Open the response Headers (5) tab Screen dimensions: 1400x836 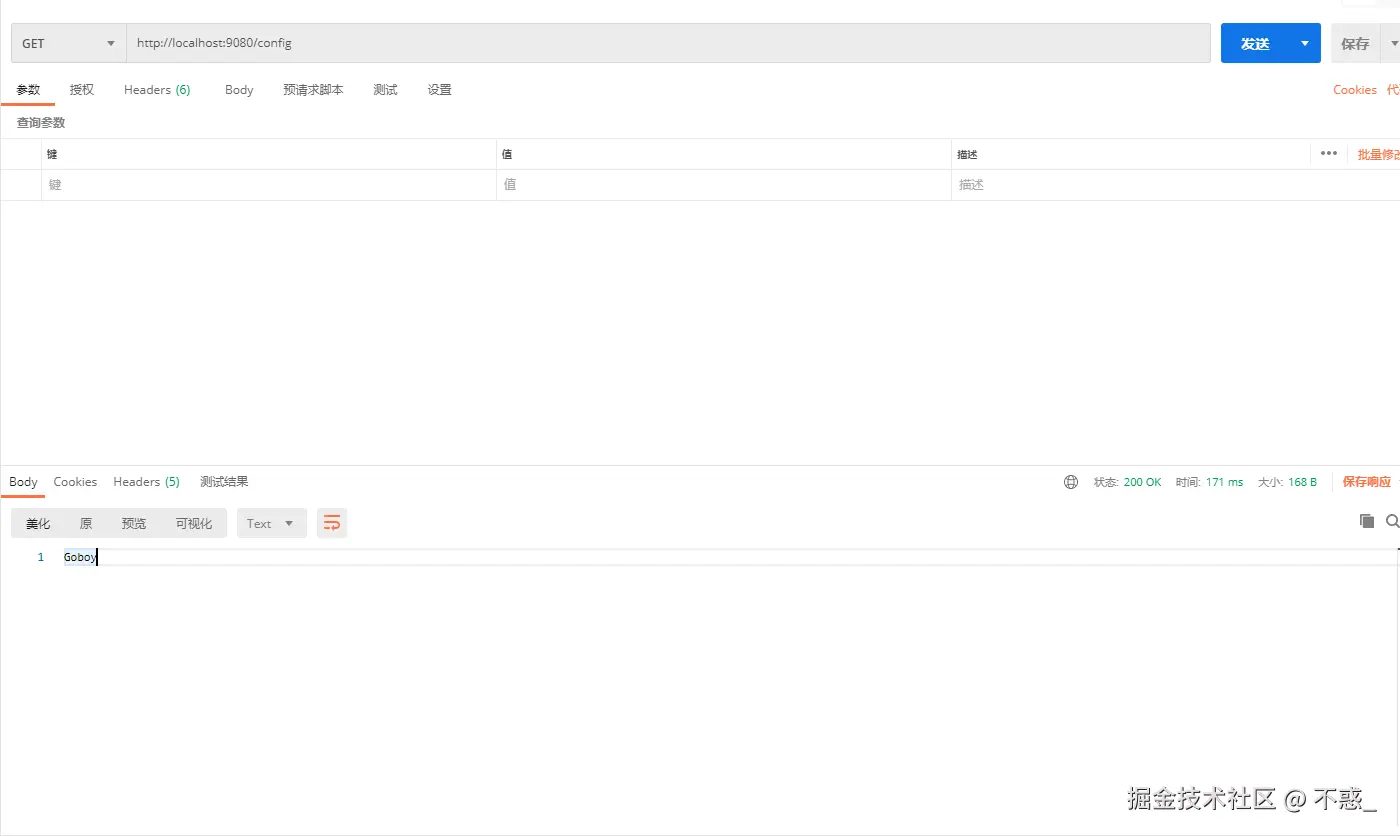(146, 482)
